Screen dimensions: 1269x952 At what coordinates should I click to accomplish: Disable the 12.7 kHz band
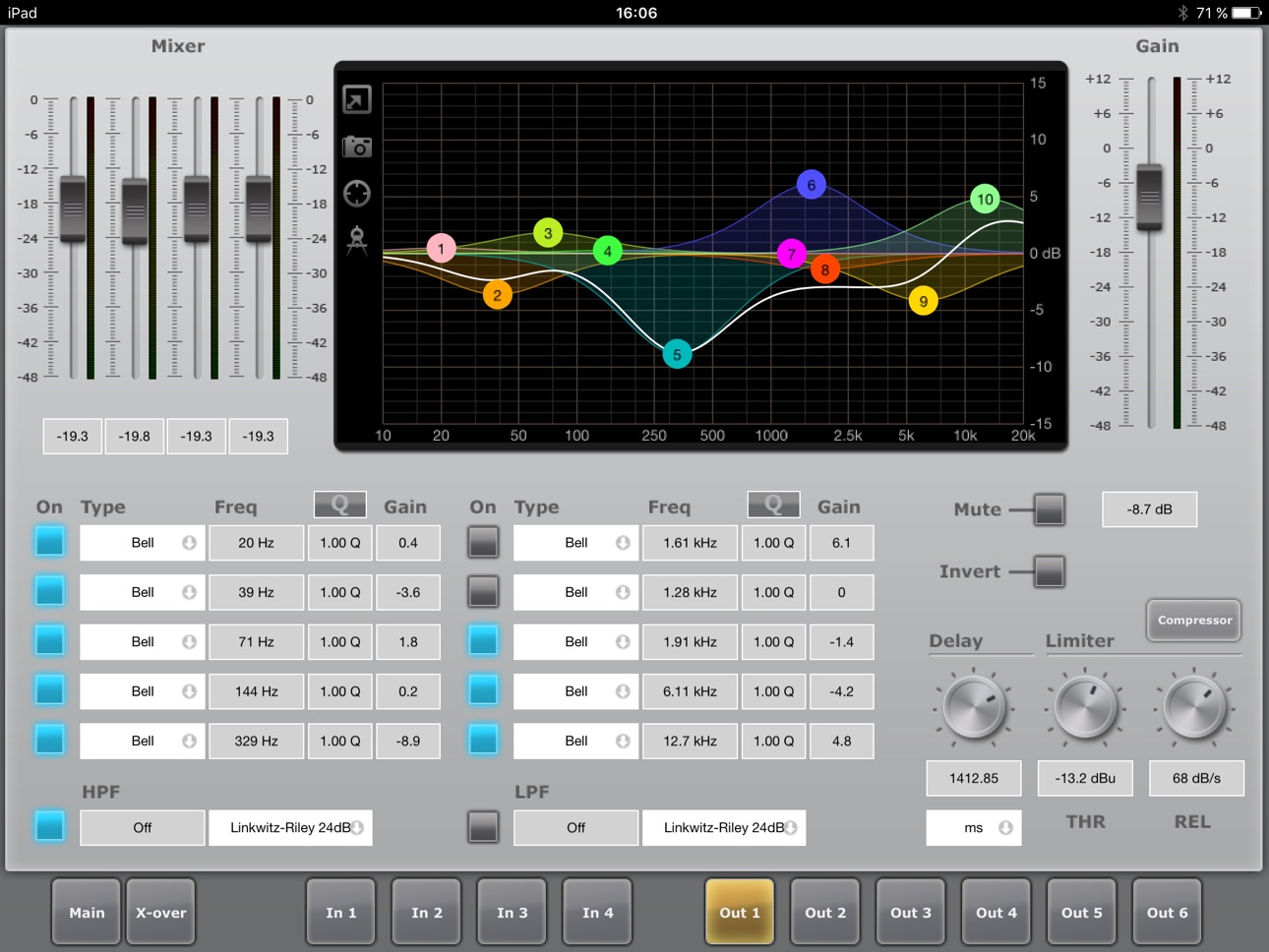pyautogui.click(x=483, y=740)
